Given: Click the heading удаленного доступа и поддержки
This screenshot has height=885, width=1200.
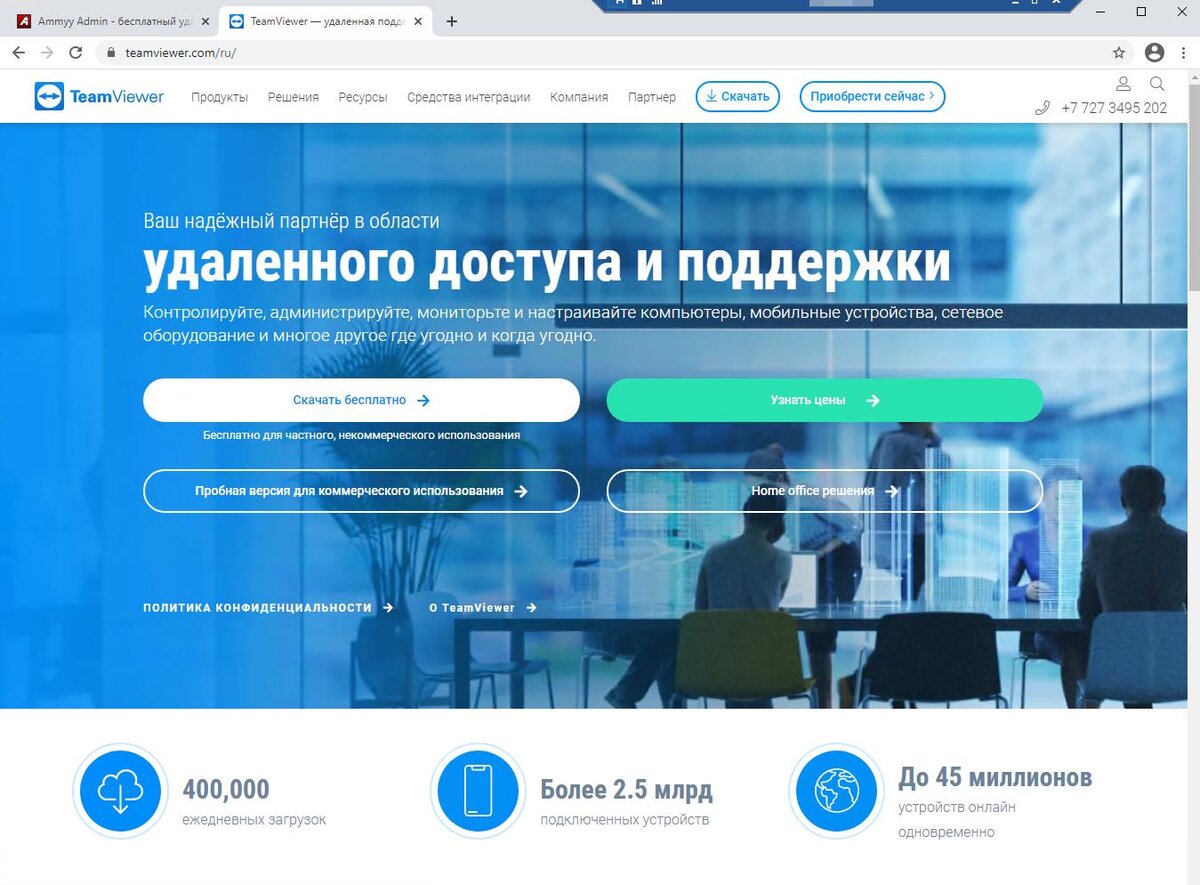Looking at the screenshot, I should pos(547,263).
